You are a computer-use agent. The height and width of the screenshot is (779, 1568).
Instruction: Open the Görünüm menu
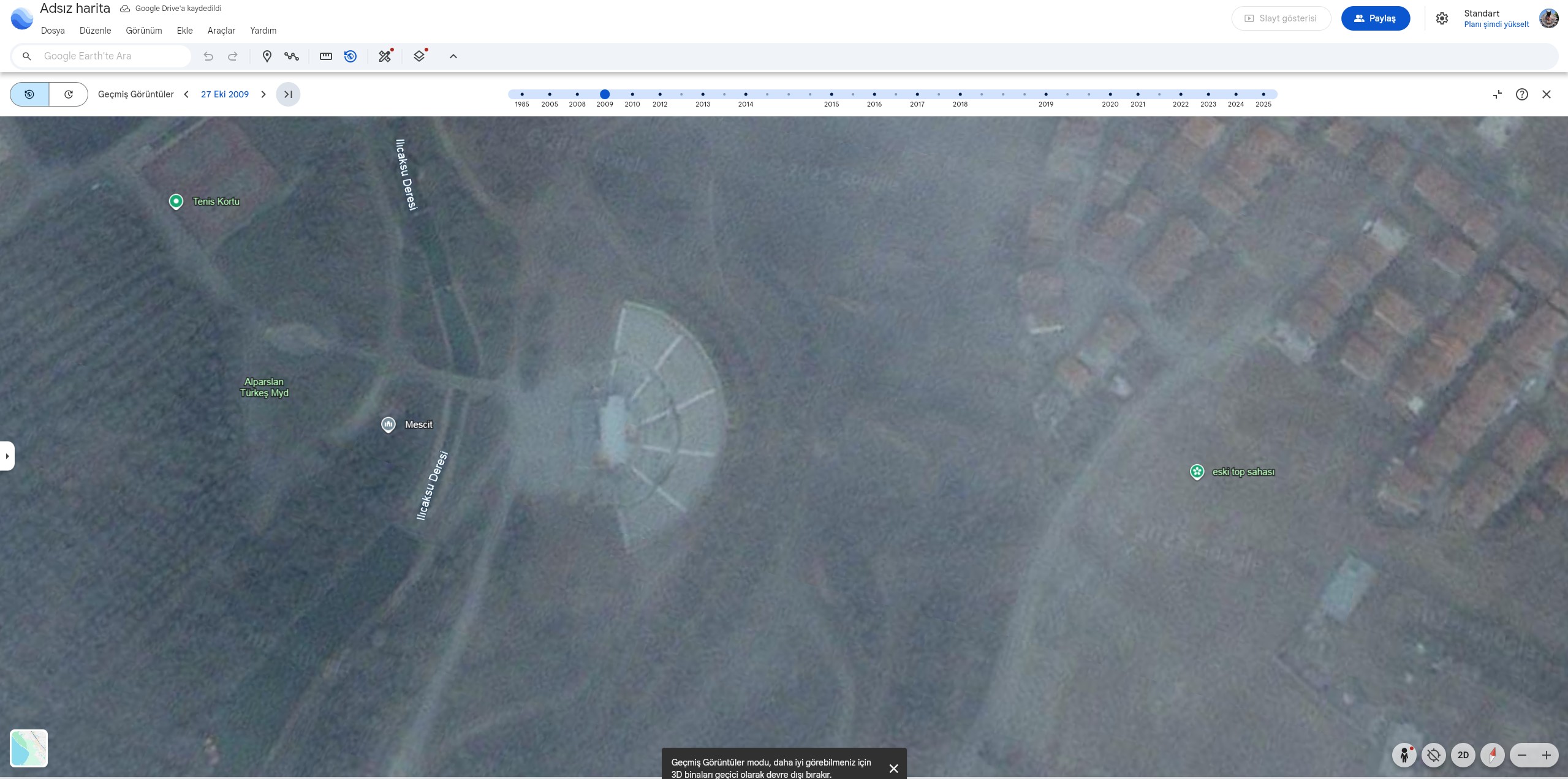click(x=144, y=31)
